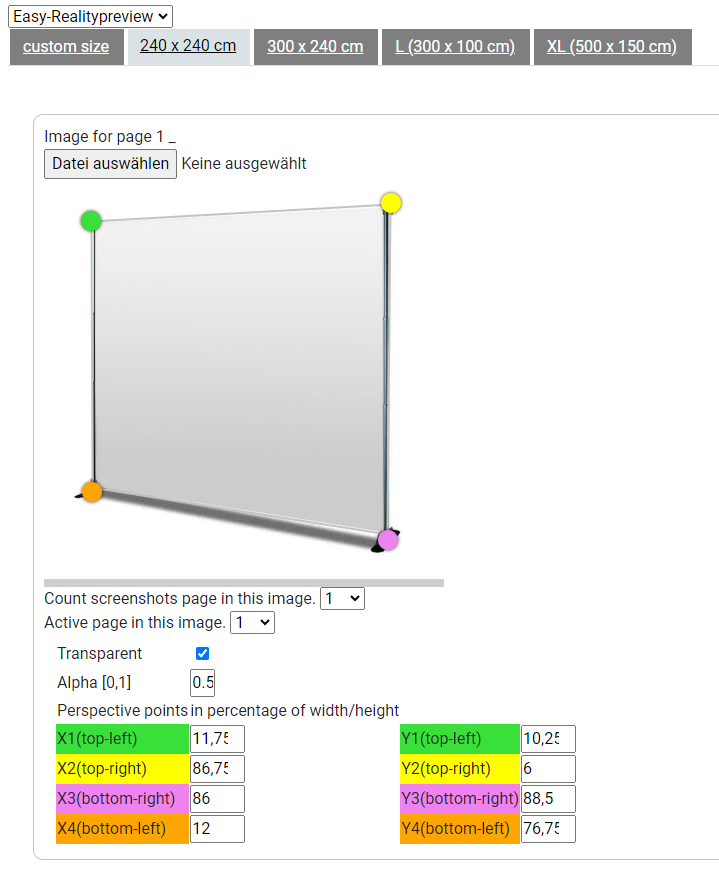Select the L (300 x 100 cm) tab
Screen dimensions: 719x889
tap(455, 47)
